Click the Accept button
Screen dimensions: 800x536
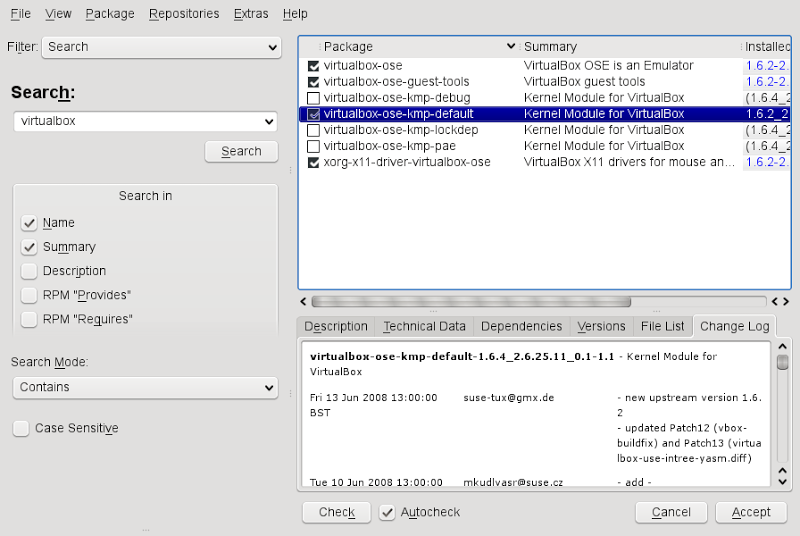click(750, 512)
